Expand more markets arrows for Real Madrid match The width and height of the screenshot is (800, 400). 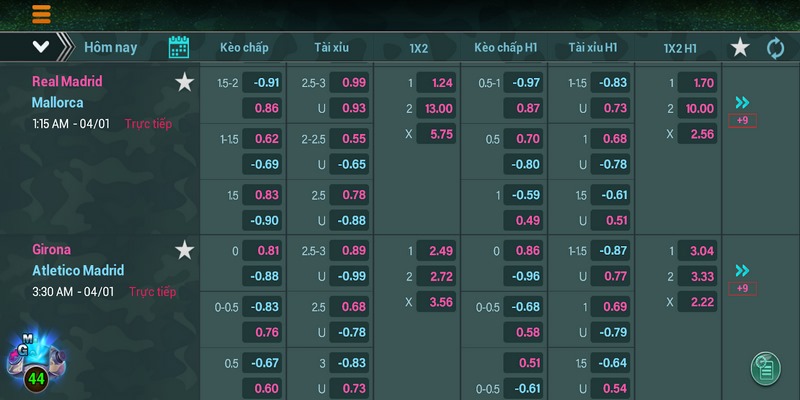[742, 103]
